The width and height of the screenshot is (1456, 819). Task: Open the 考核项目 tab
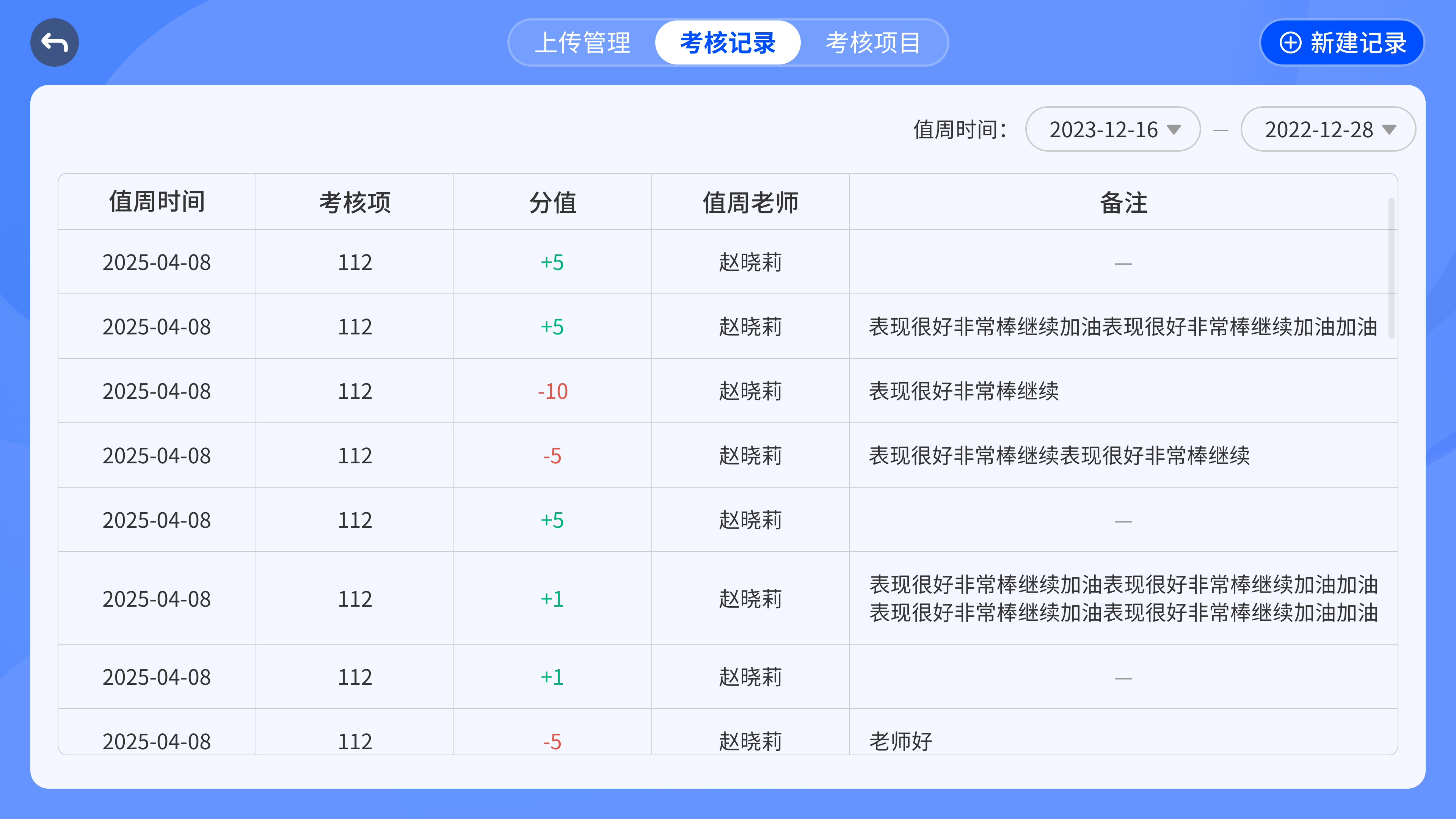click(873, 43)
